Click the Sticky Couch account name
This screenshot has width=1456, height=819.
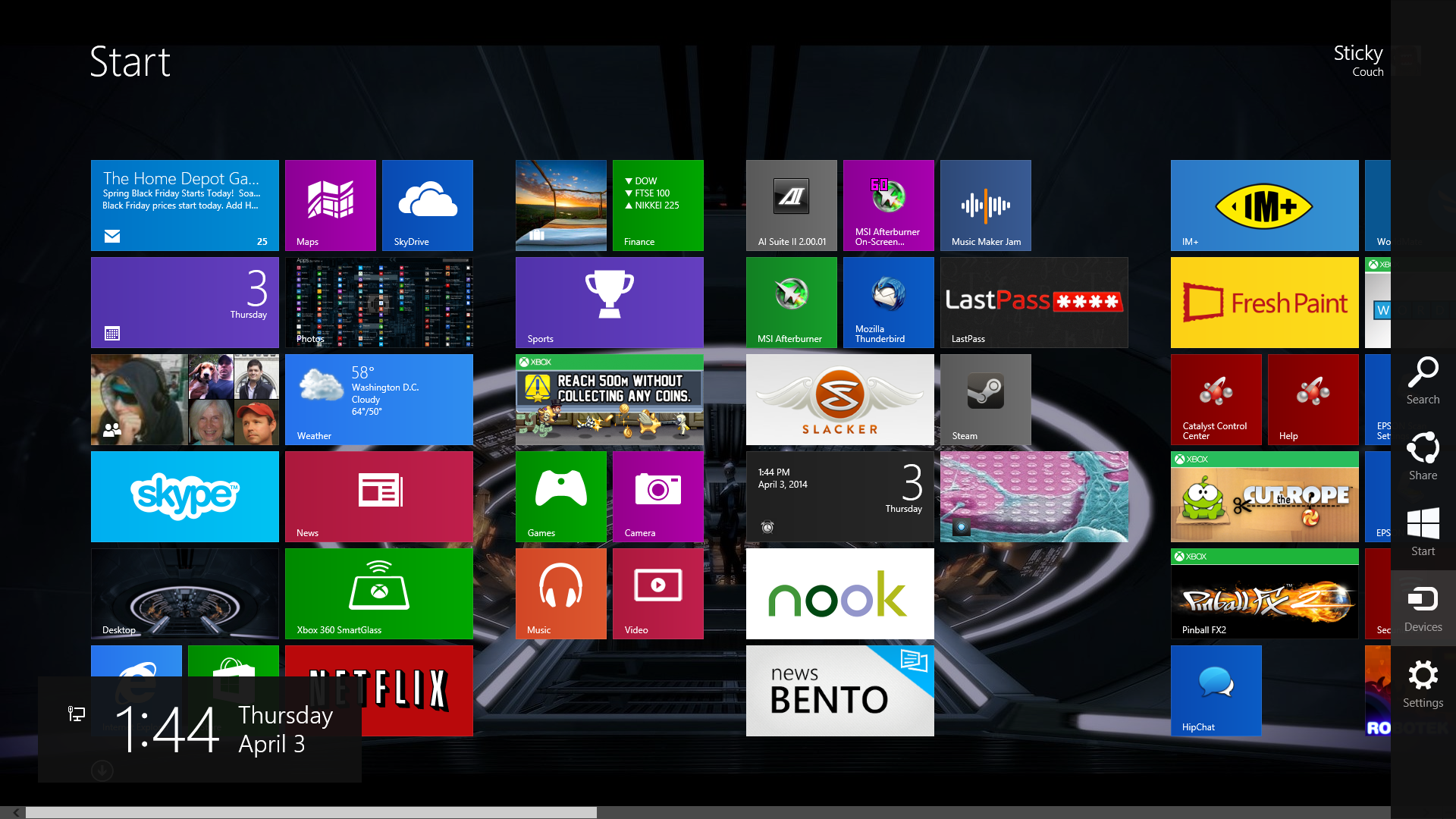1358,61
